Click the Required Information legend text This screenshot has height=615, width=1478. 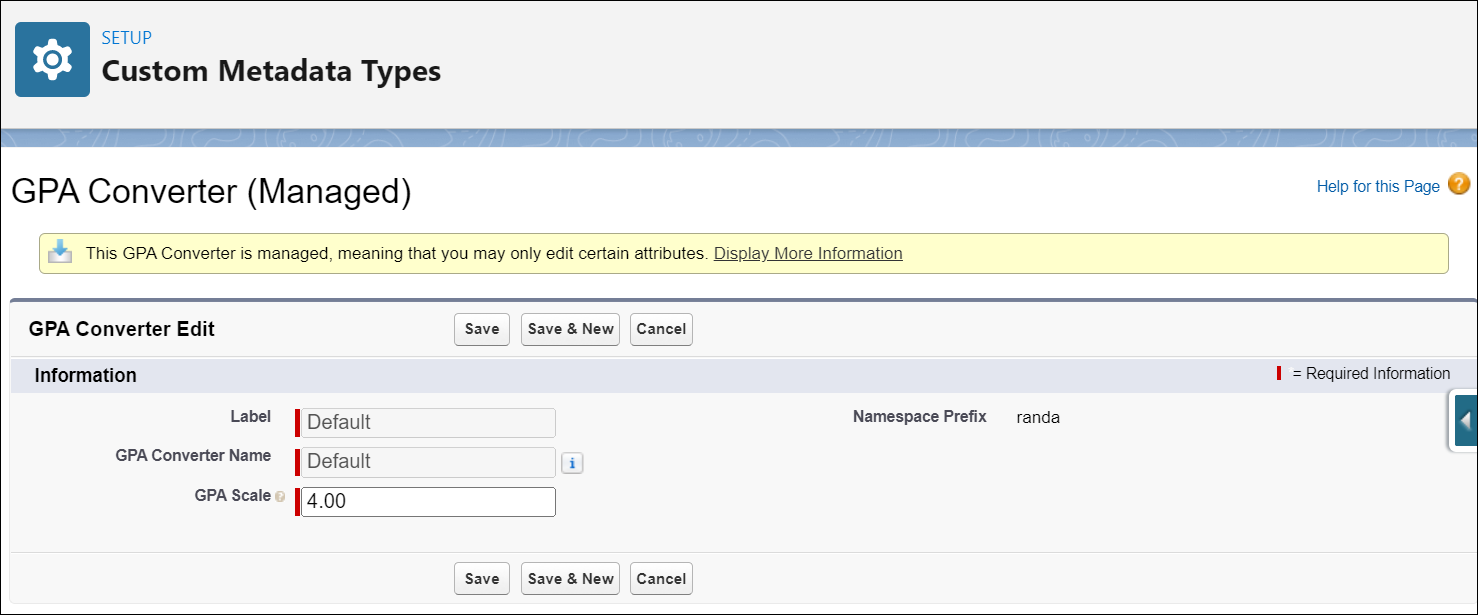(1371, 374)
